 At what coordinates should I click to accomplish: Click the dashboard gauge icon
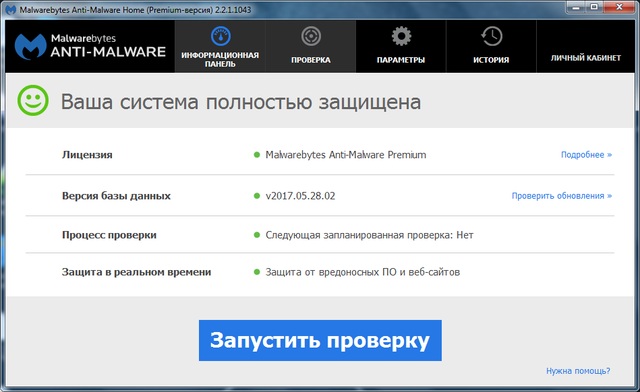point(220,36)
